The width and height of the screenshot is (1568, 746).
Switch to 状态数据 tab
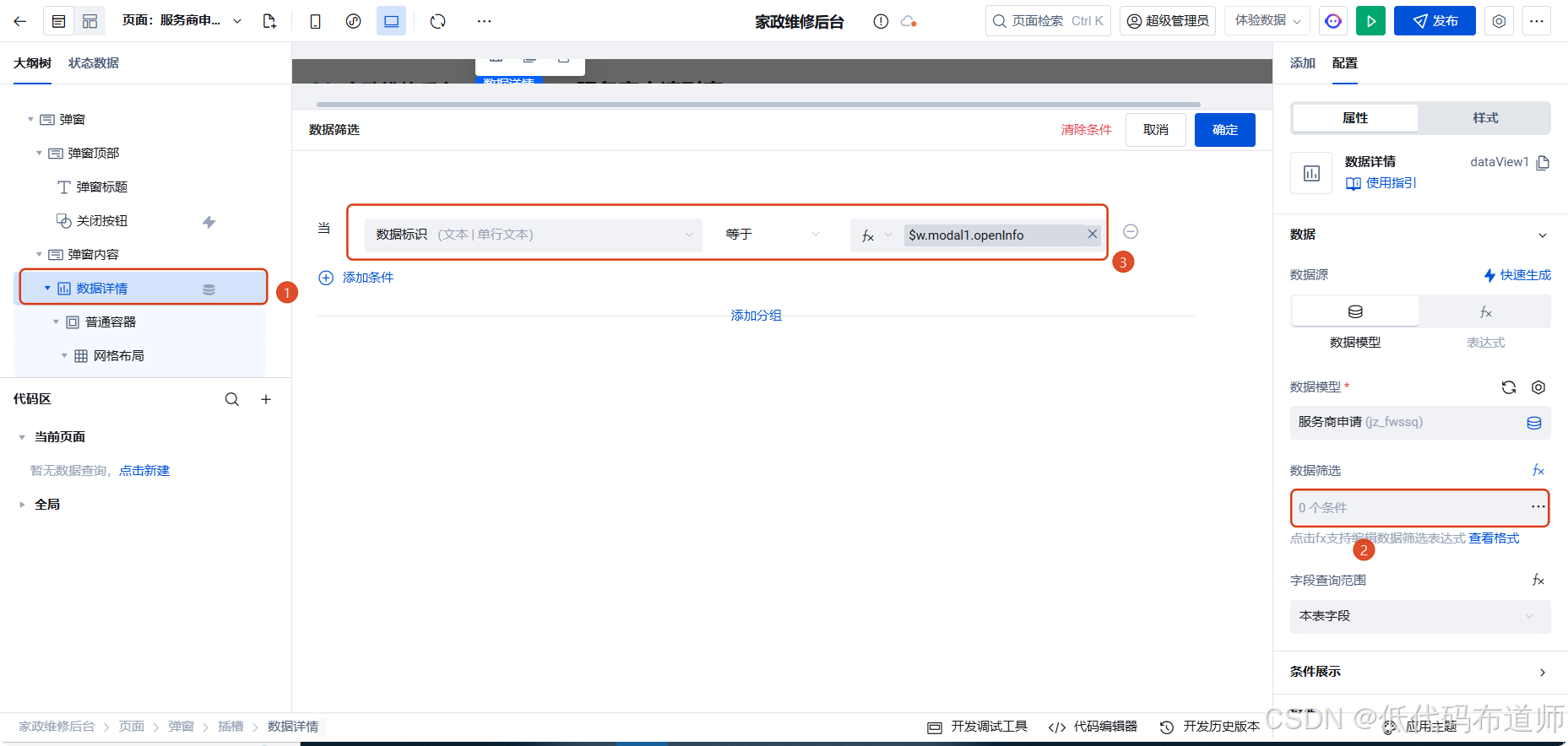coord(94,63)
